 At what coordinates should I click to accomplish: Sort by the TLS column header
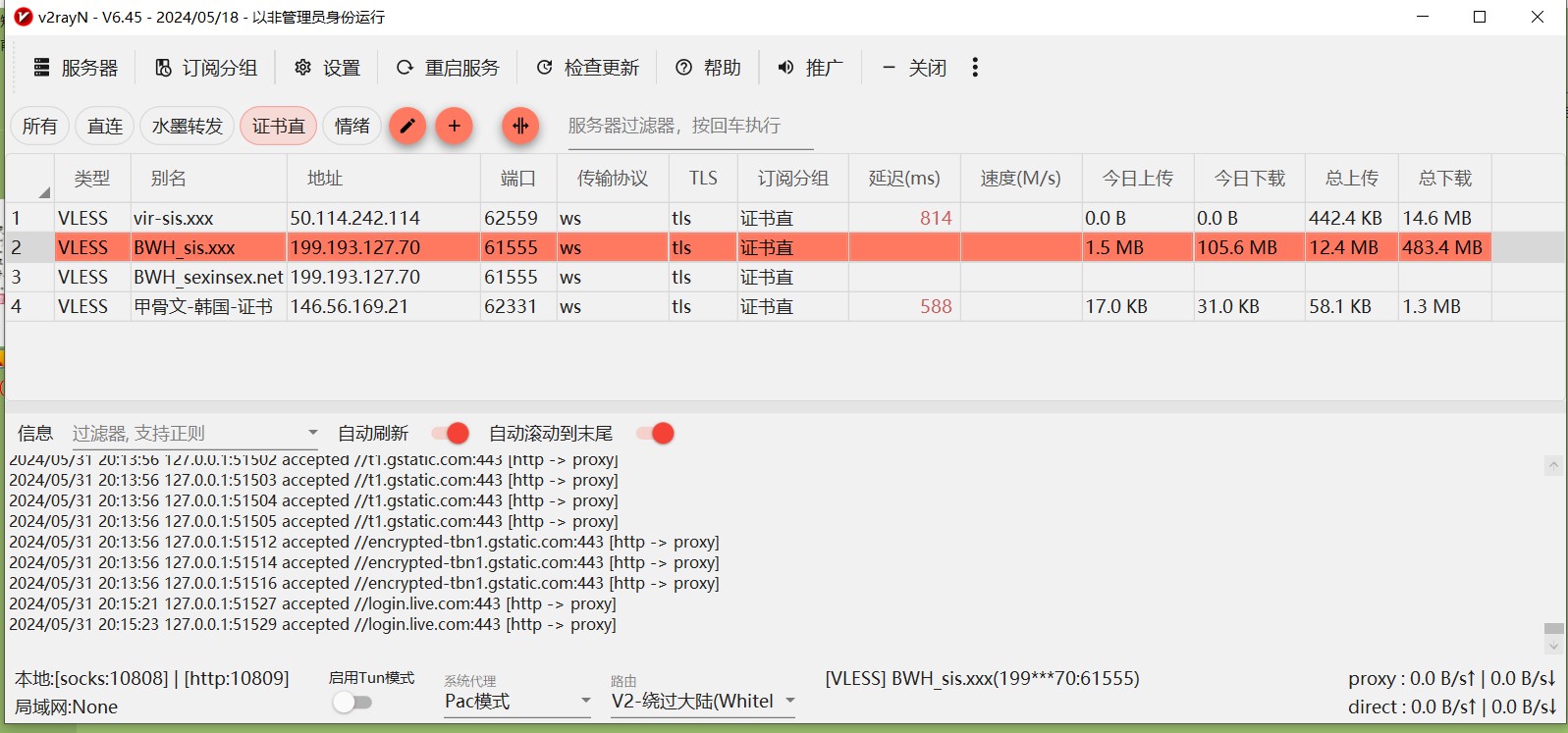[703, 179]
